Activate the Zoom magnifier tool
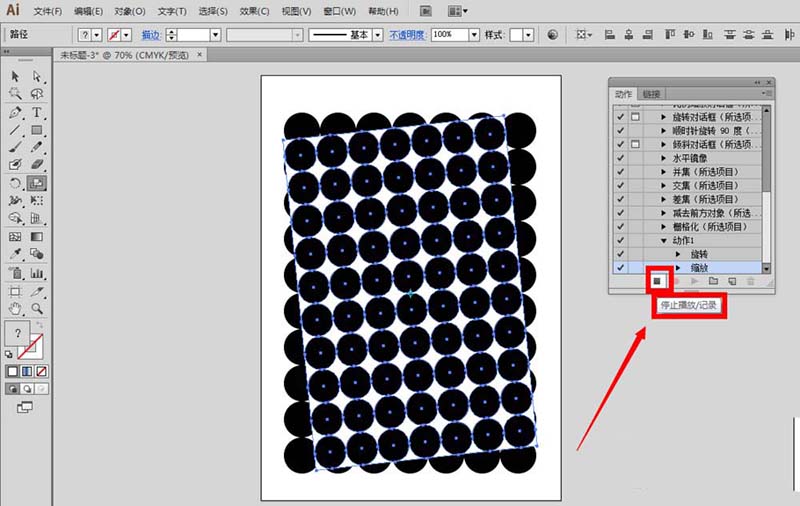This screenshot has height=506, width=800. [37, 307]
